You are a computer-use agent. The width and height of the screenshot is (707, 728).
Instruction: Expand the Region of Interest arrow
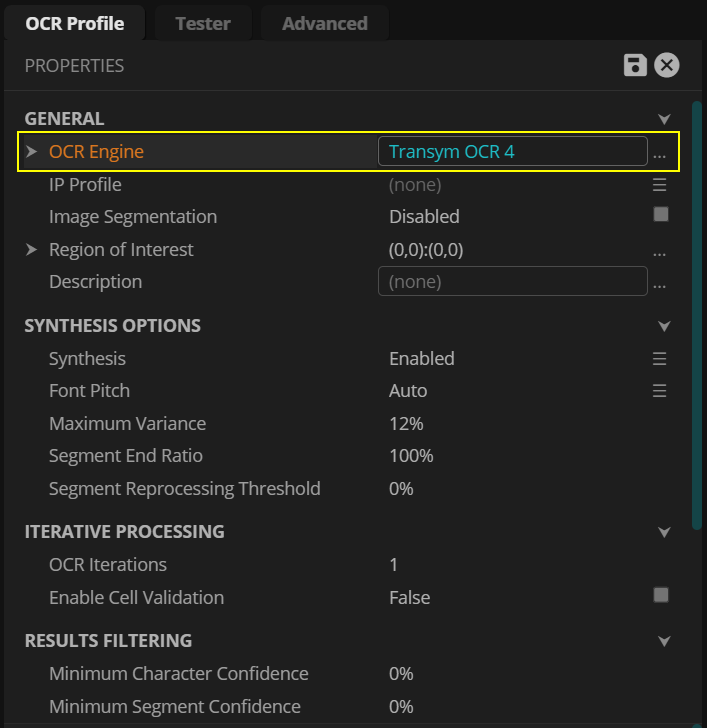tap(31, 250)
